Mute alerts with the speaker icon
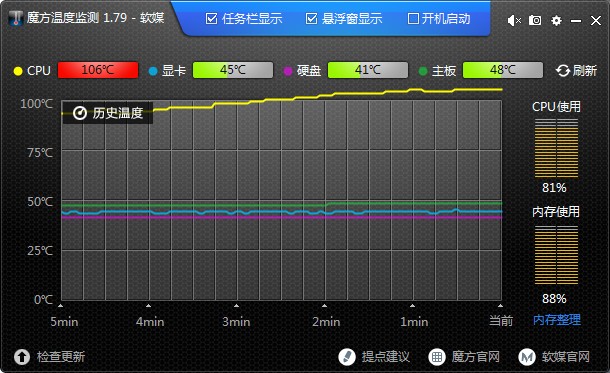The width and height of the screenshot is (610, 373). pos(514,21)
